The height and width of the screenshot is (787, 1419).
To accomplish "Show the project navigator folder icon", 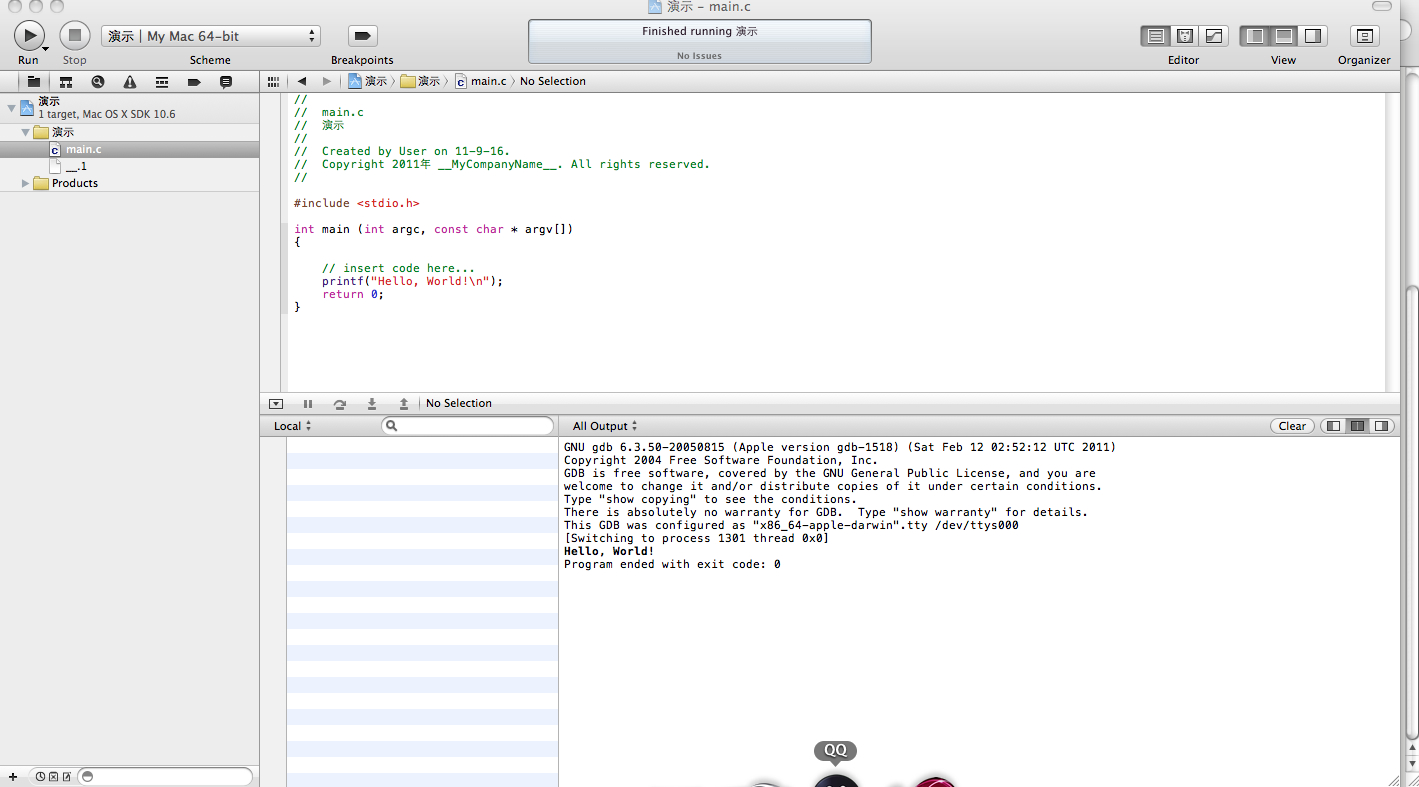I will pyautogui.click(x=34, y=82).
